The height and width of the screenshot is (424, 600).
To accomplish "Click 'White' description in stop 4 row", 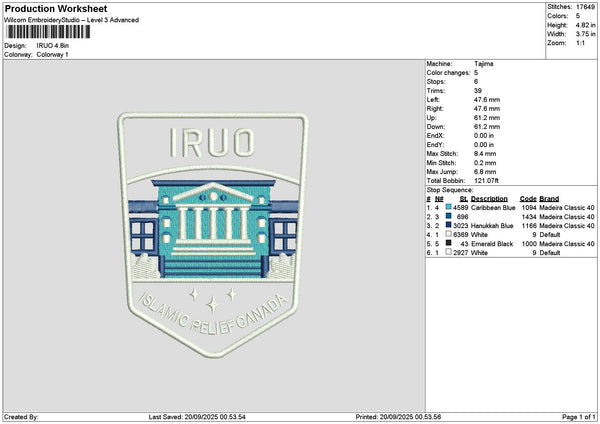I will (479, 235).
